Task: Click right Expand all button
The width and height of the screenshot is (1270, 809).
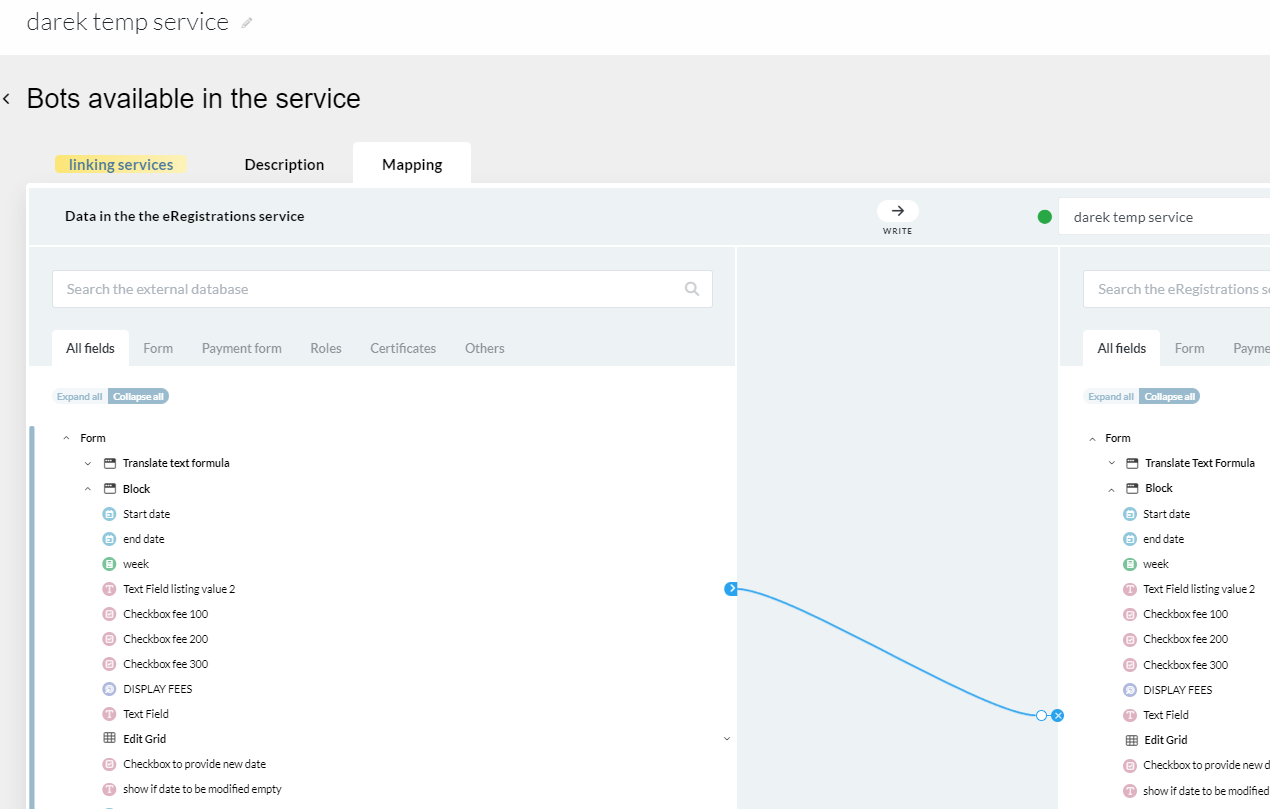Action: [1111, 396]
